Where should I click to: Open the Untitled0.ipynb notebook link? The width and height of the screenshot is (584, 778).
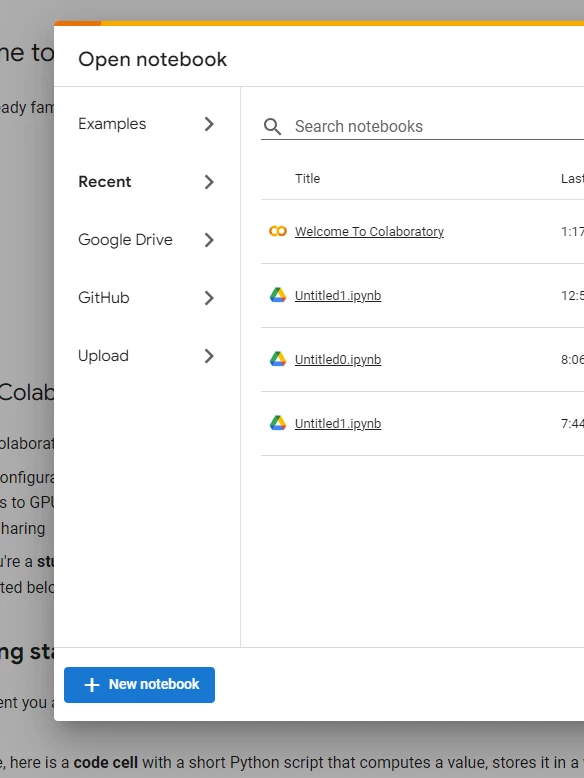pos(338,360)
